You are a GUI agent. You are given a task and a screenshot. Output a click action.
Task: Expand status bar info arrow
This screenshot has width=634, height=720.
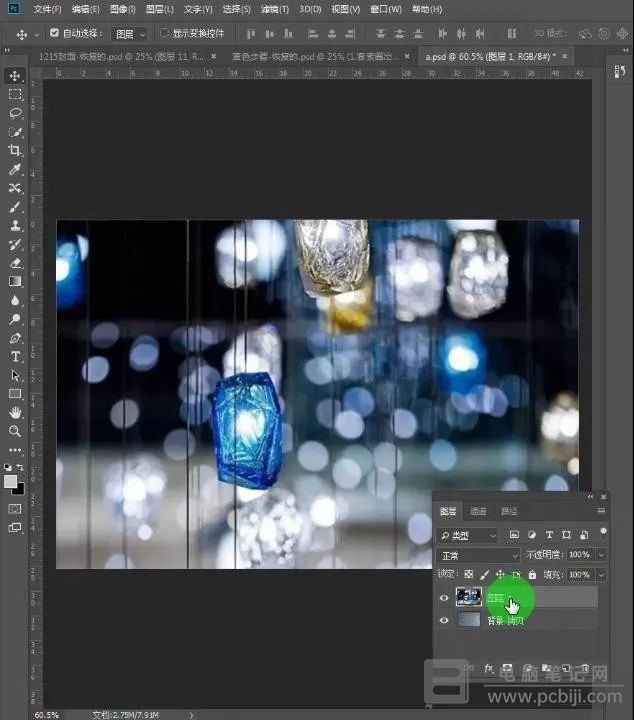click(x=191, y=715)
